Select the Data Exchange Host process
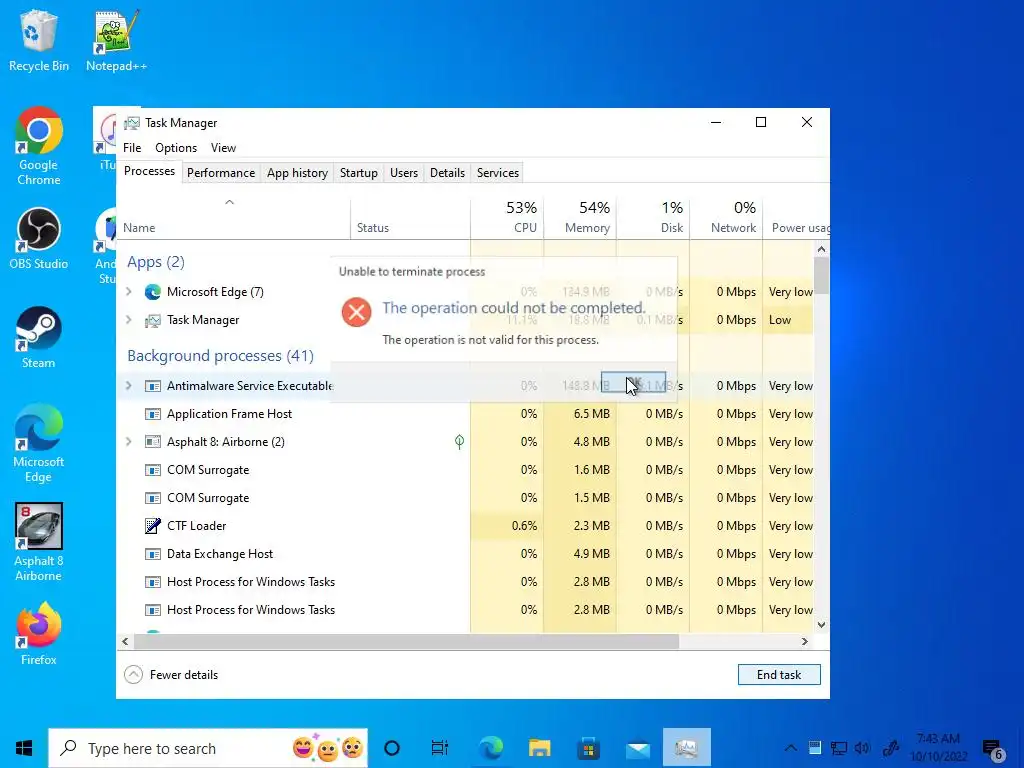 465,554
